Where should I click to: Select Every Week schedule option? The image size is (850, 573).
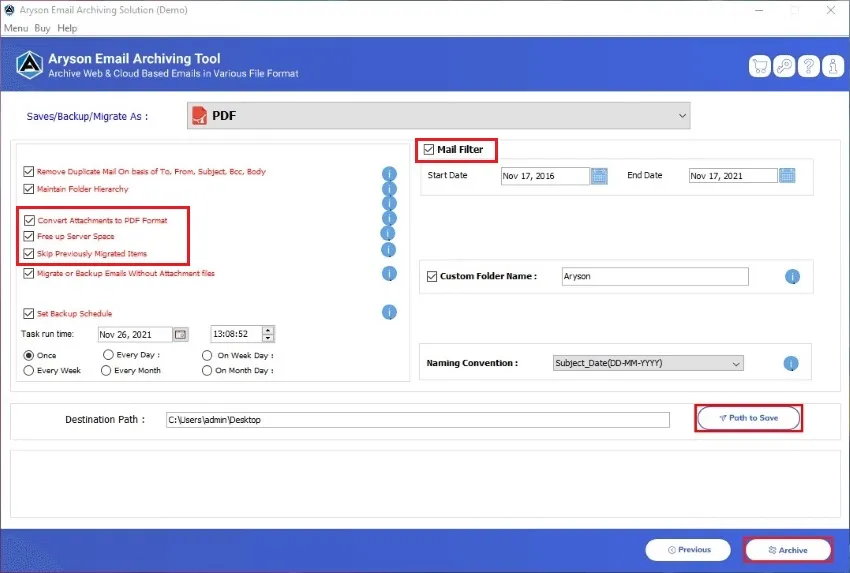[29, 370]
